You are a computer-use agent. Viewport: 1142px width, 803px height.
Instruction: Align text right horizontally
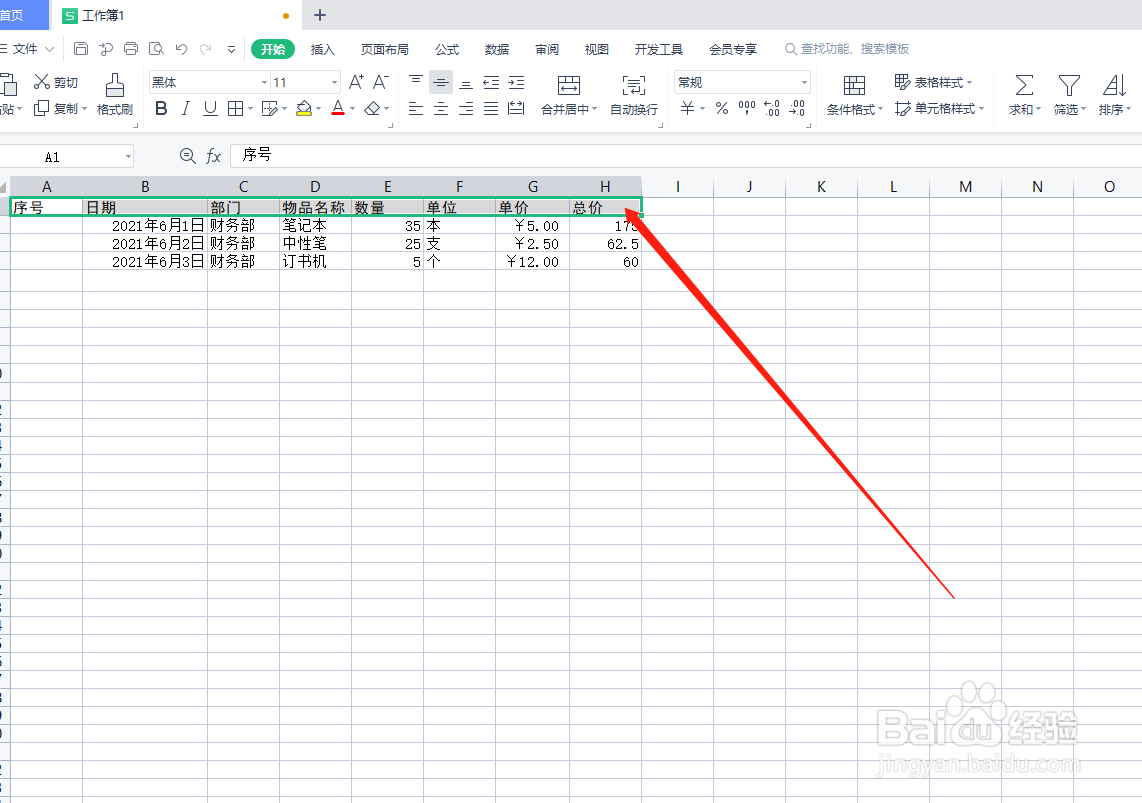(466, 108)
